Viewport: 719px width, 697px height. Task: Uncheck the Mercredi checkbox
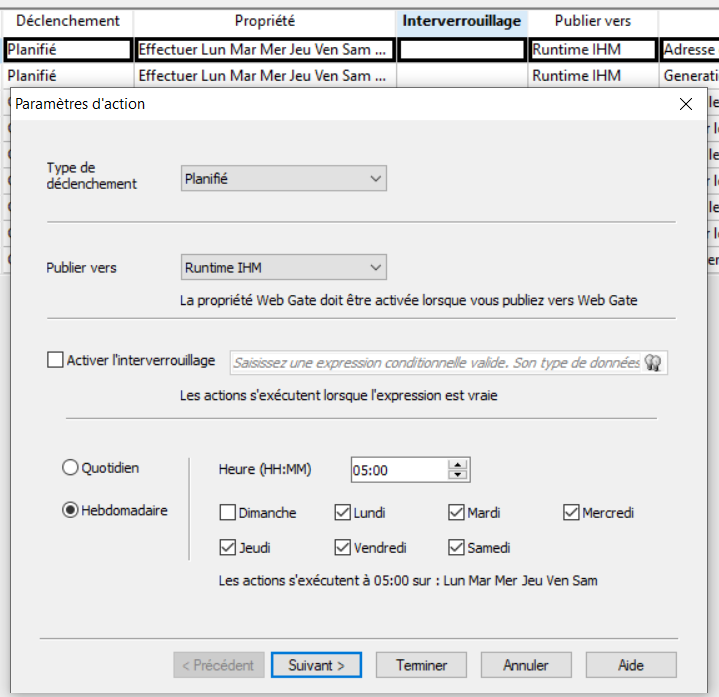pos(571,513)
